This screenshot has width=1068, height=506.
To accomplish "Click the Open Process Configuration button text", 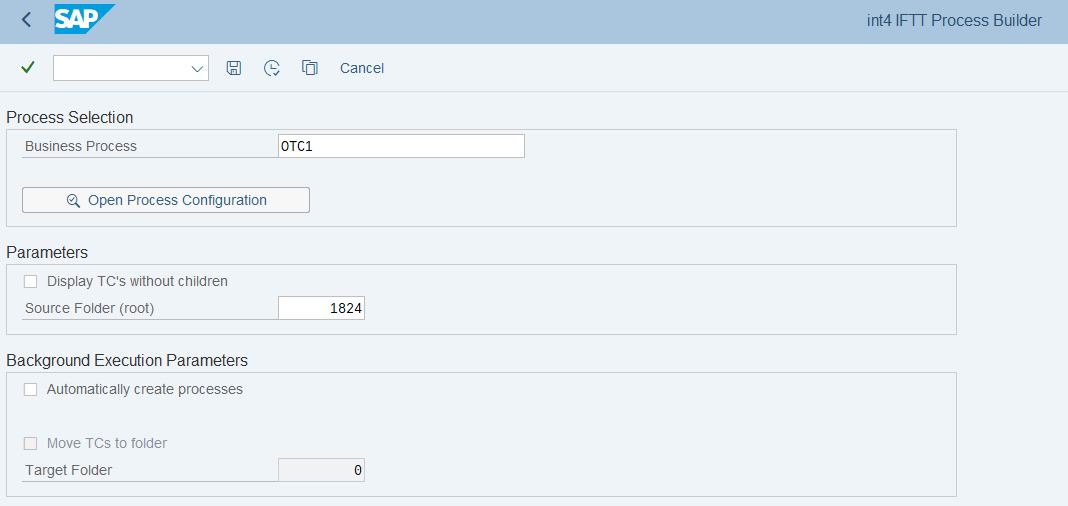I will pos(177,200).
